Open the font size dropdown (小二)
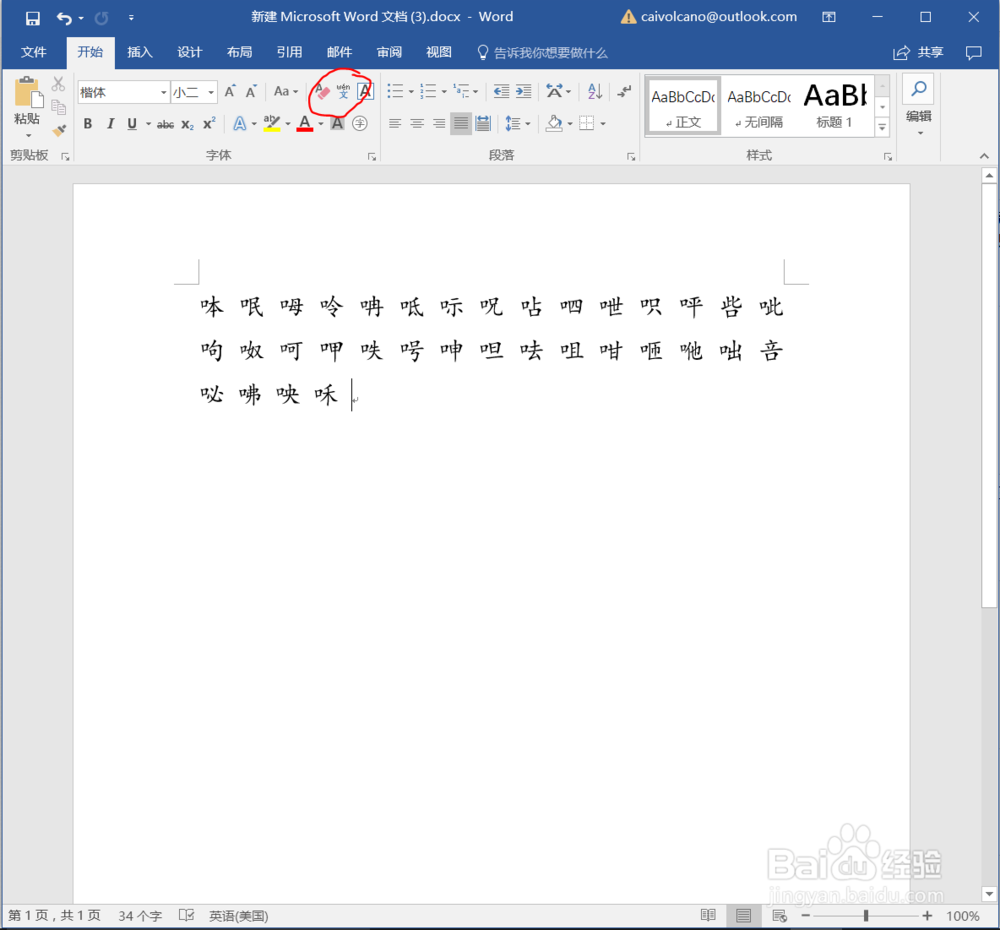Image resolution: width=1000 pixels, height=930 pixels. point(210,92)
